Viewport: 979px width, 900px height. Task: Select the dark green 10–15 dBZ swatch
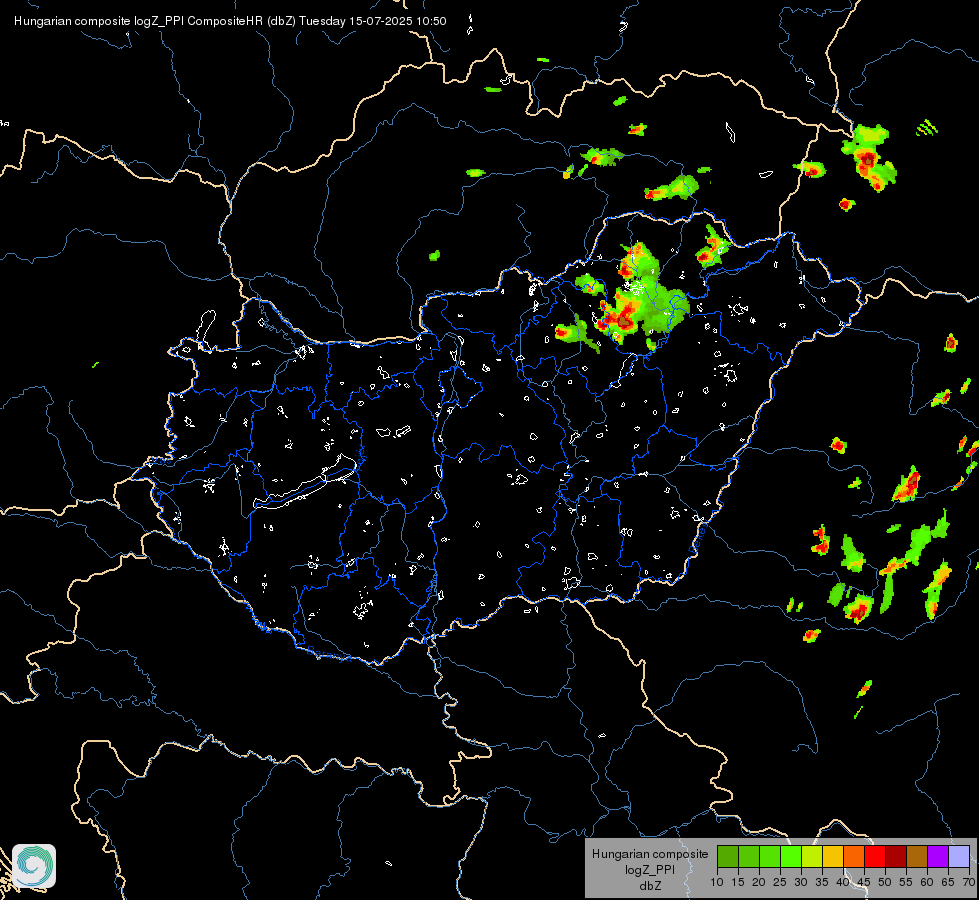click(727, 856)
